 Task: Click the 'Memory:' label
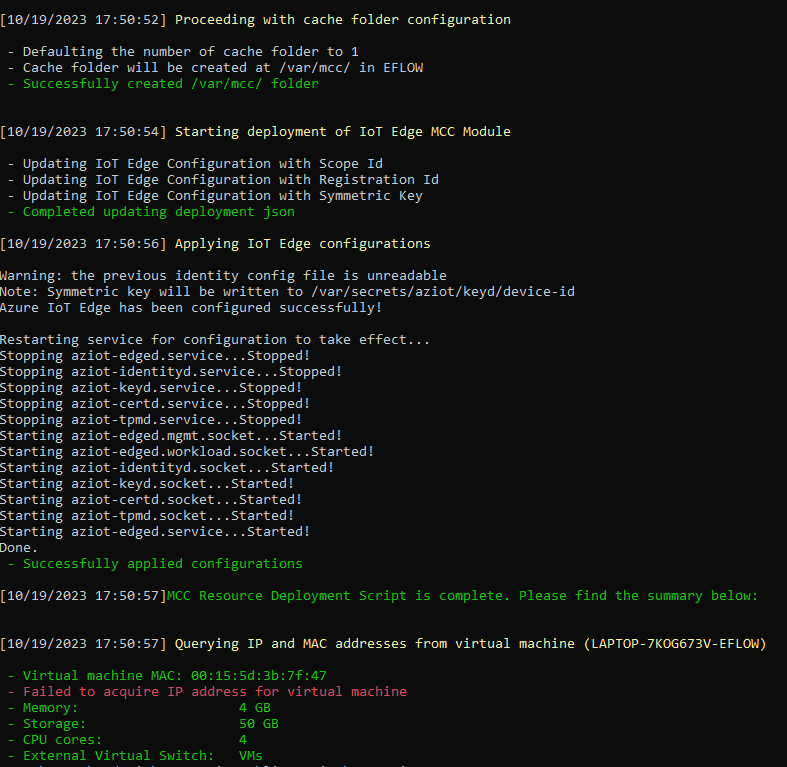point(50,708)
